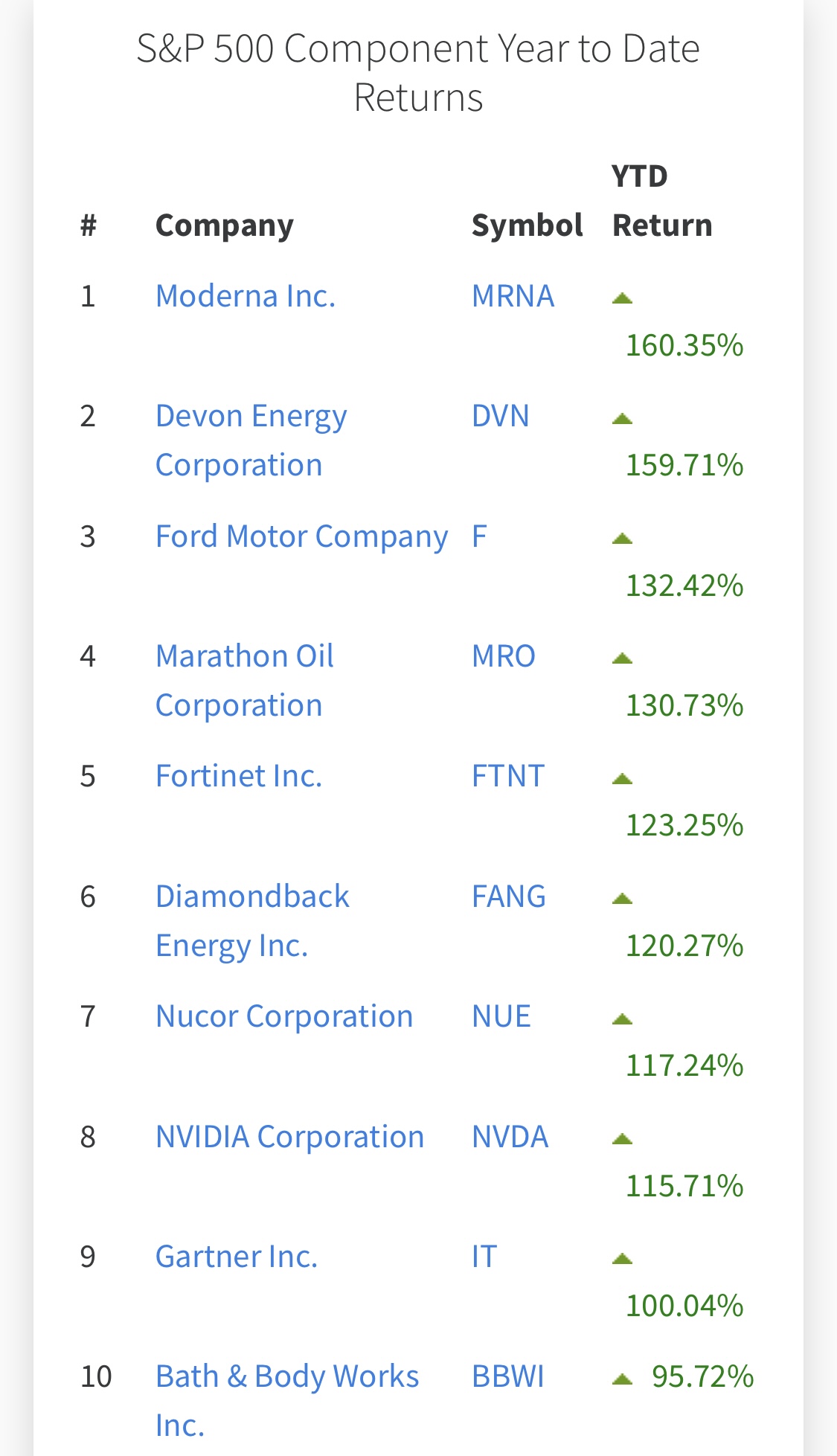
Task: Select the MRO symbol link
Action: 503,656
